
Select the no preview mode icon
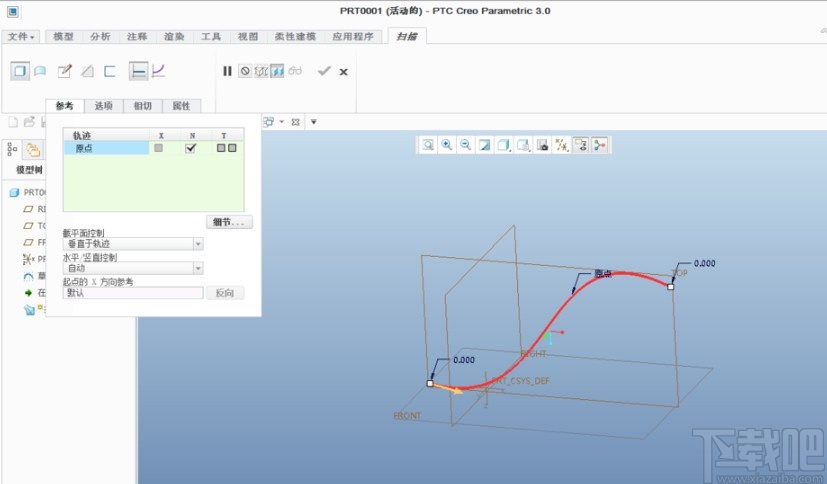[x=245, y=71]
